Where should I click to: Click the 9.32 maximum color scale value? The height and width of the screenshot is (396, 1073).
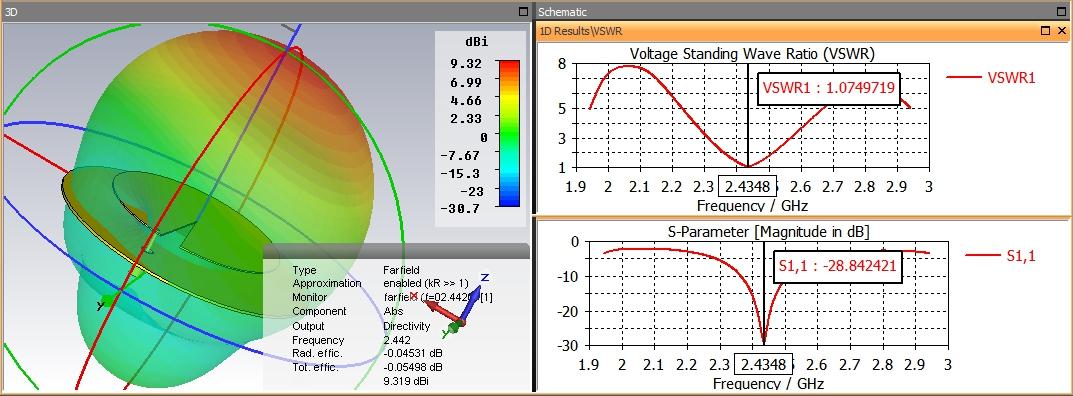click(x=465, y=64)
